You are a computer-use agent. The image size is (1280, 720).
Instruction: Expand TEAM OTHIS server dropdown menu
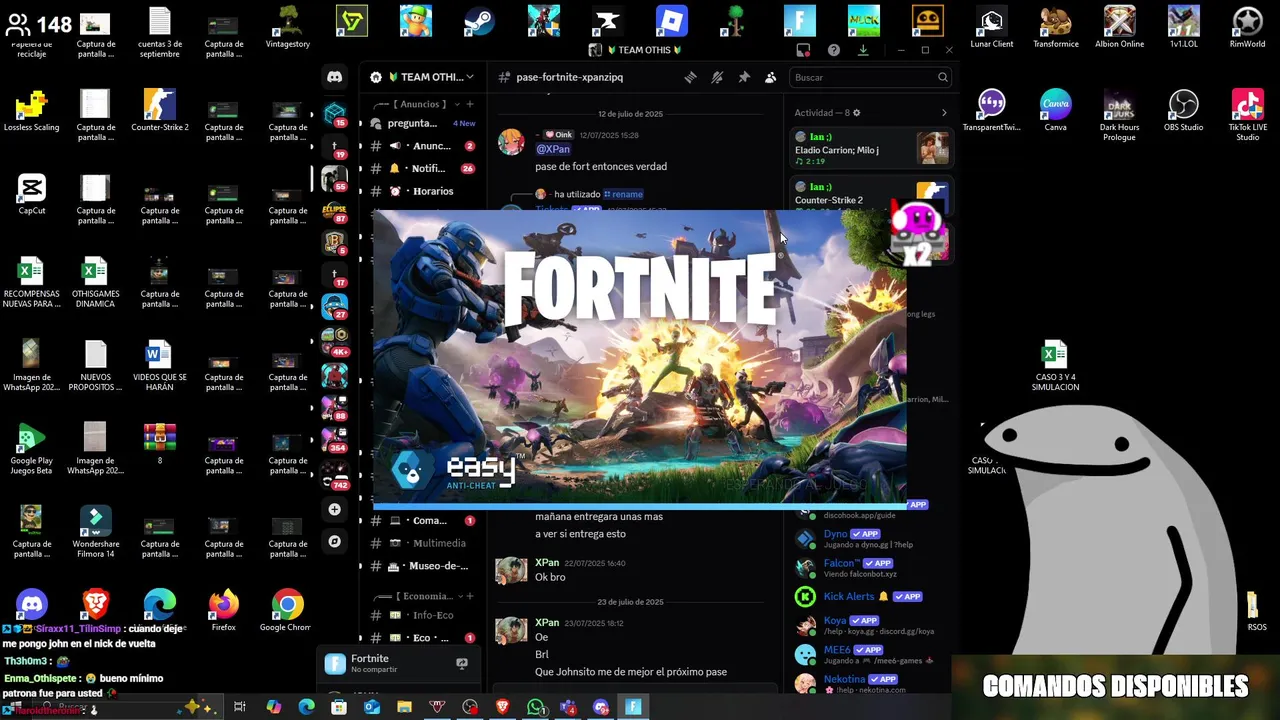(423, 77)
